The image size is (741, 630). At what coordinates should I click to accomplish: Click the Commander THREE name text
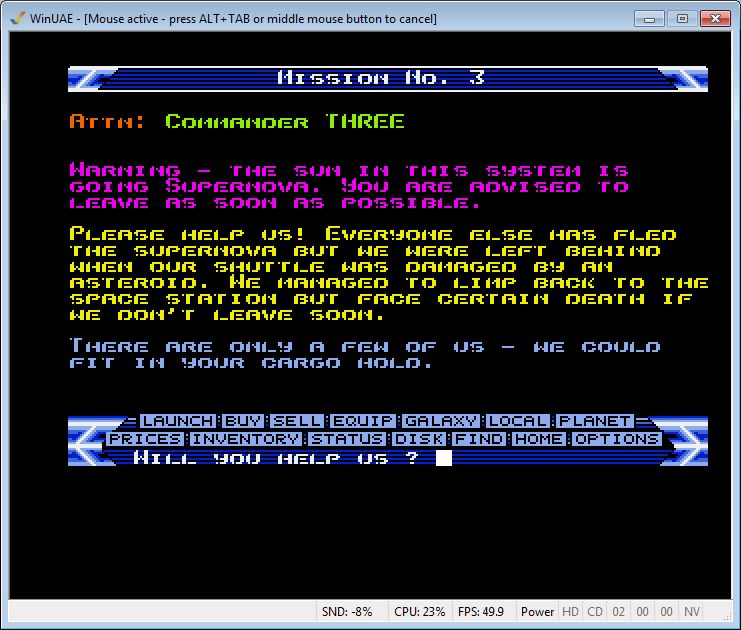[284, 121]
